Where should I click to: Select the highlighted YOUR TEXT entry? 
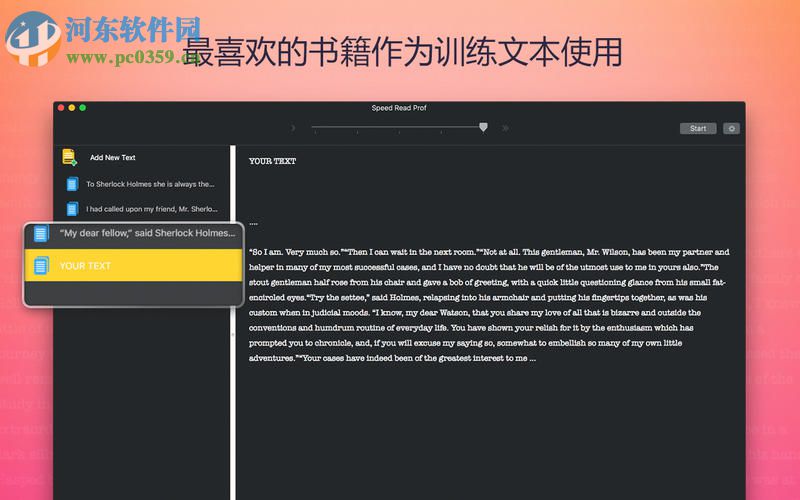(134, 265)
